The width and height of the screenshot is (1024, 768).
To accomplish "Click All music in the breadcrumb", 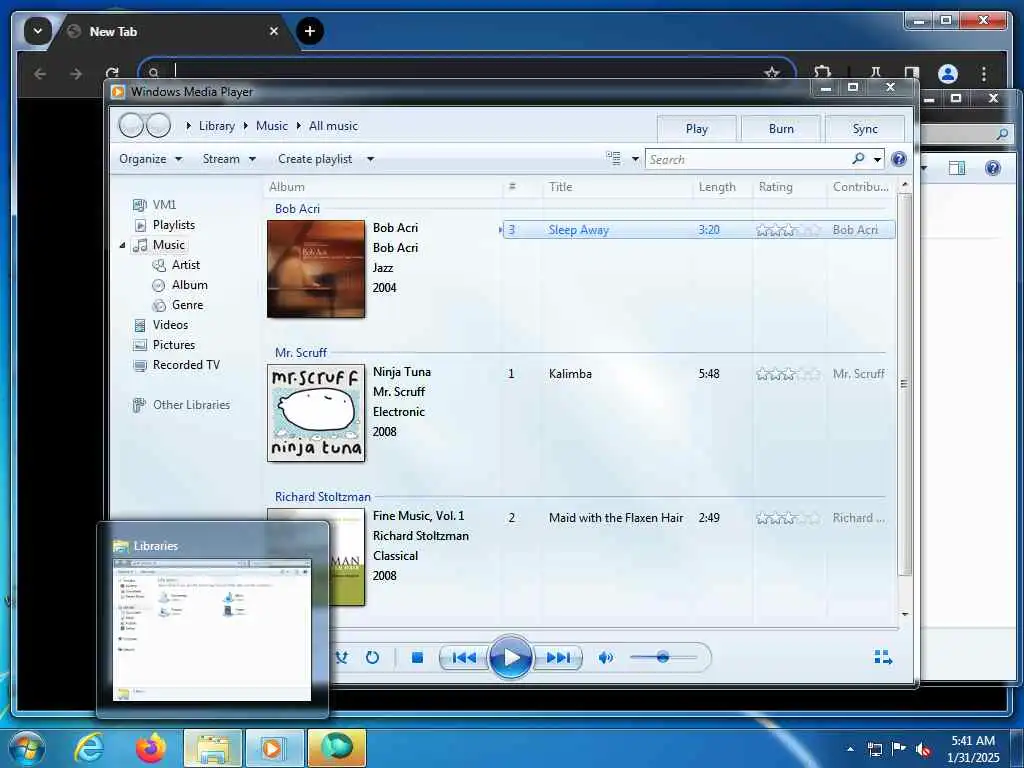I will tap(333, 126).
